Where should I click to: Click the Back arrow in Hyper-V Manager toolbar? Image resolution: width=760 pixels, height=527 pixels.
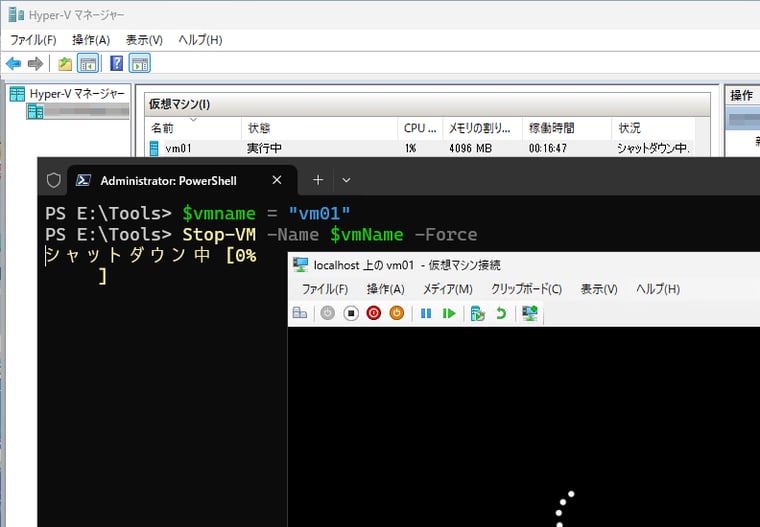[14, 64]
